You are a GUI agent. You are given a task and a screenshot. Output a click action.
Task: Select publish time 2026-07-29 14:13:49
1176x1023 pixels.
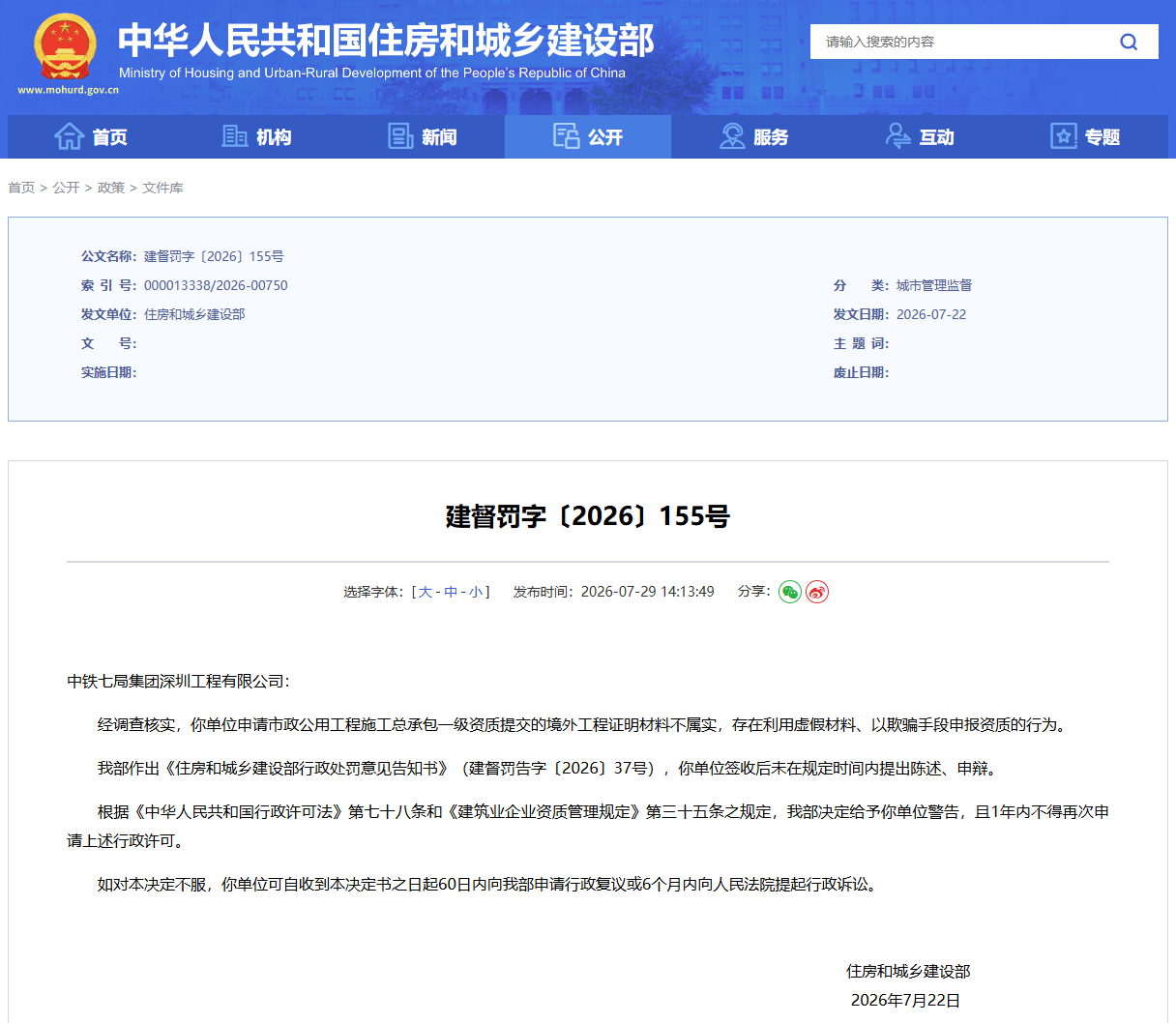tap(647, 592)
